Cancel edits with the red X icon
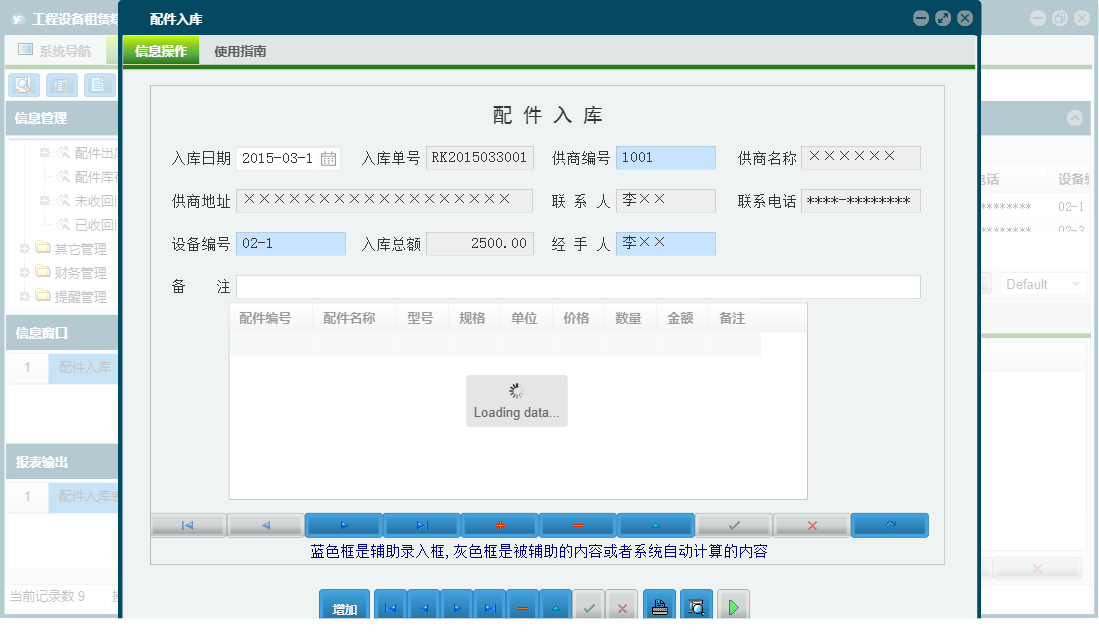Image resolution: width=1099 pixels, height=635 pixels. 811,525
